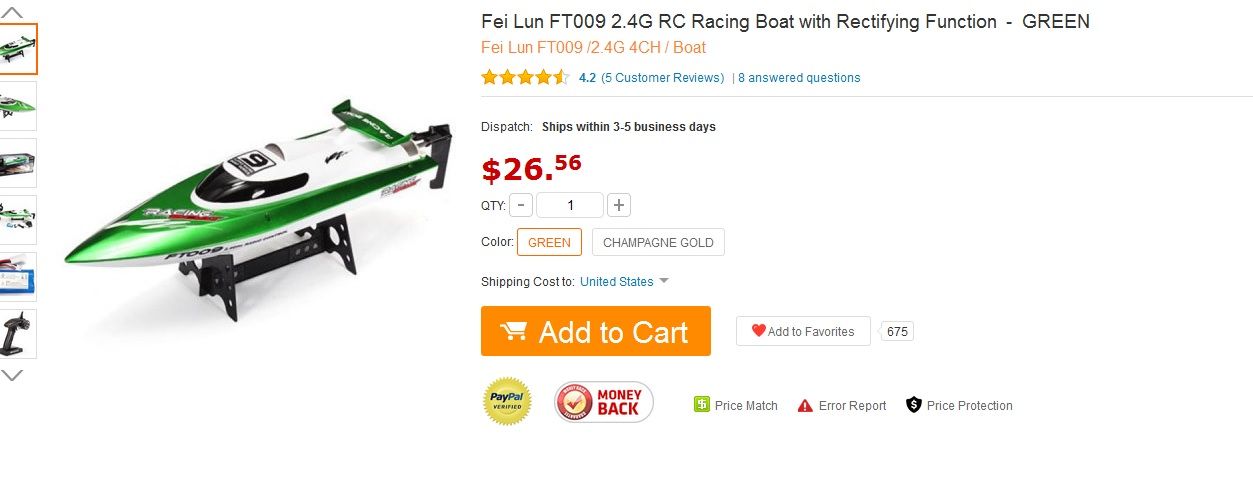Click the quantity input field

(570, 205)
